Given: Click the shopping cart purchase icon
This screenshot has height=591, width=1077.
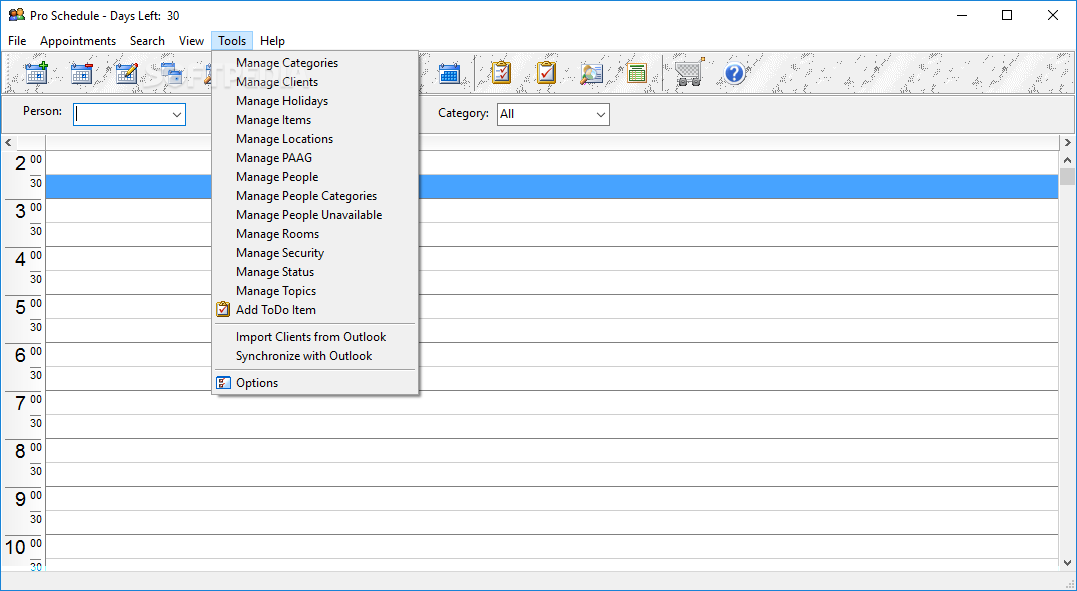Looking at the screenshot, I should point(689,72).
